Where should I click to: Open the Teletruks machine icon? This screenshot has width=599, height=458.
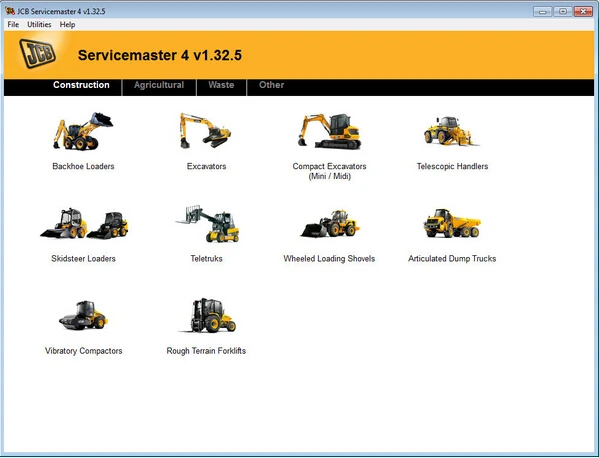(207, 224)
